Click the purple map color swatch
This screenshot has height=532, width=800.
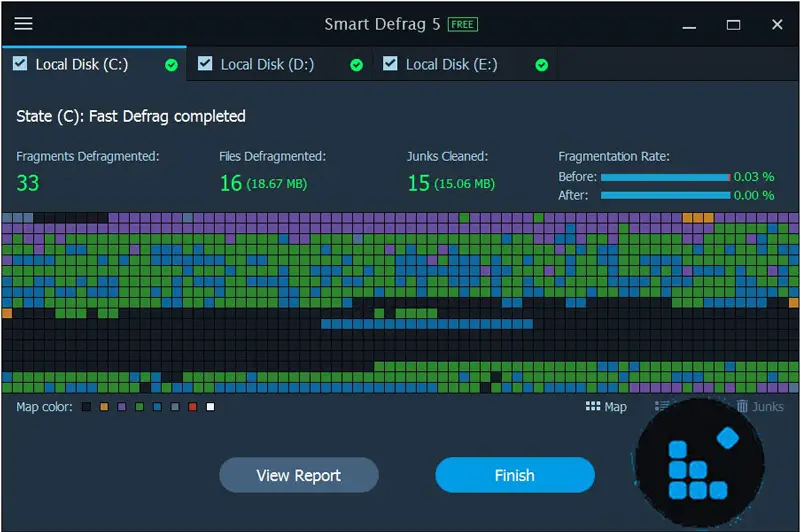tap(121, 407)
